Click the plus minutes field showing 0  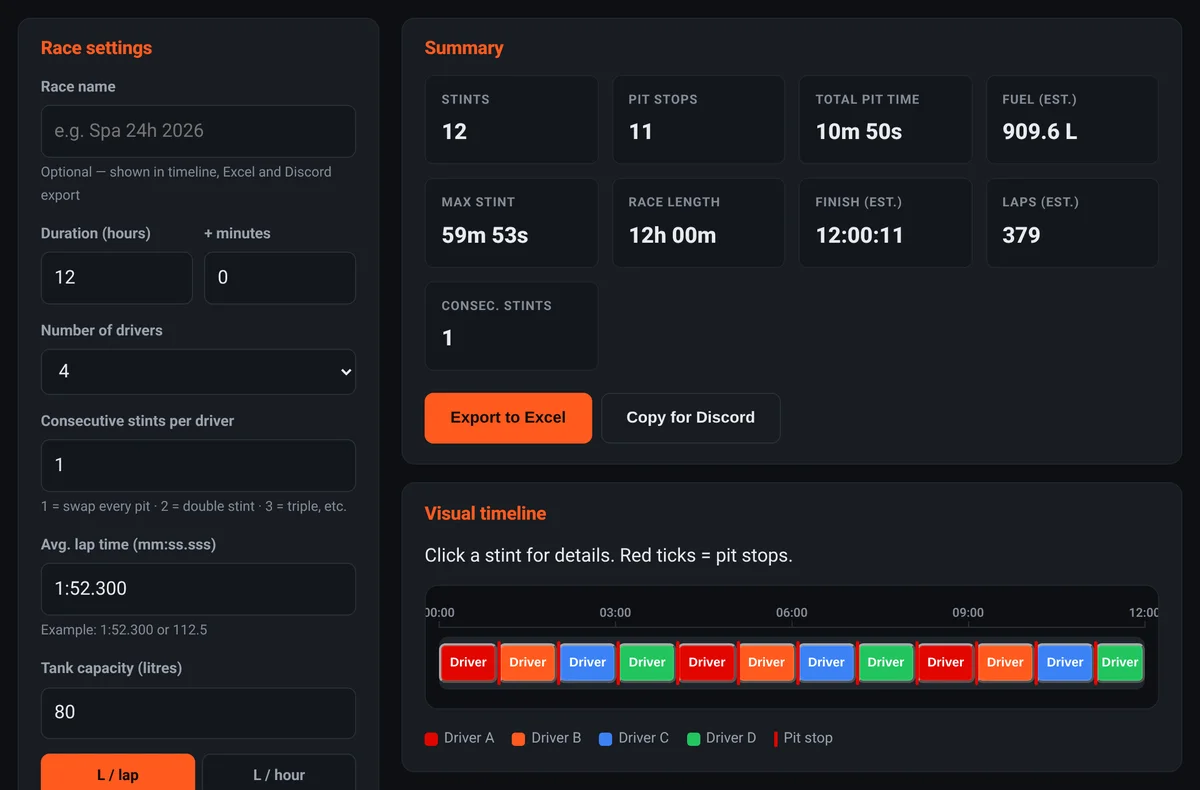click(x=280, y=278)
